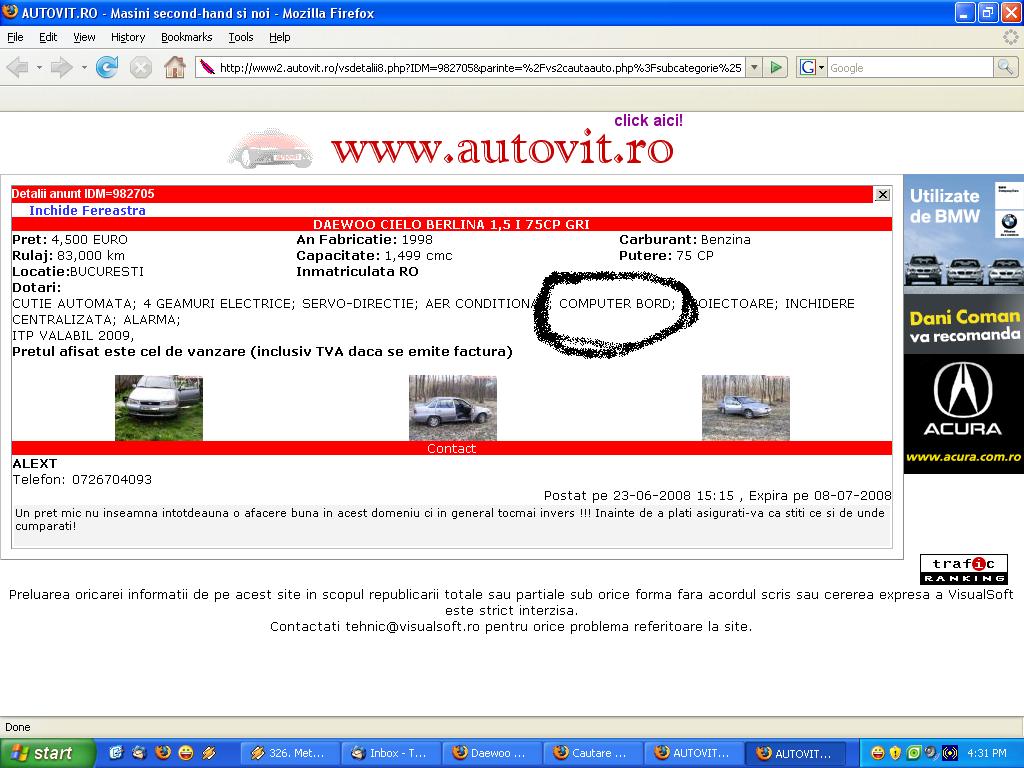Image resolution: width=1024 pixels, height=768 pixels.
Task: Open the Tools menu
Action: 241,37
